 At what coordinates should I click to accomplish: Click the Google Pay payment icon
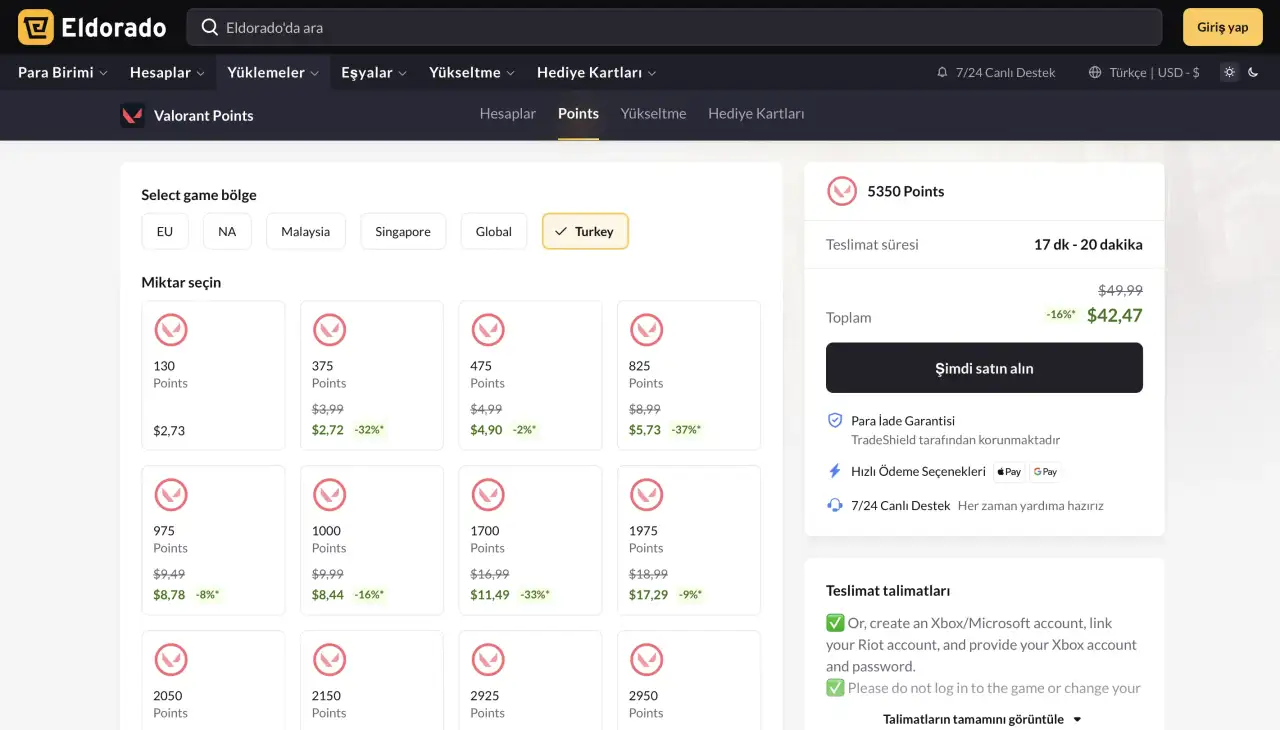point(1045,472)
